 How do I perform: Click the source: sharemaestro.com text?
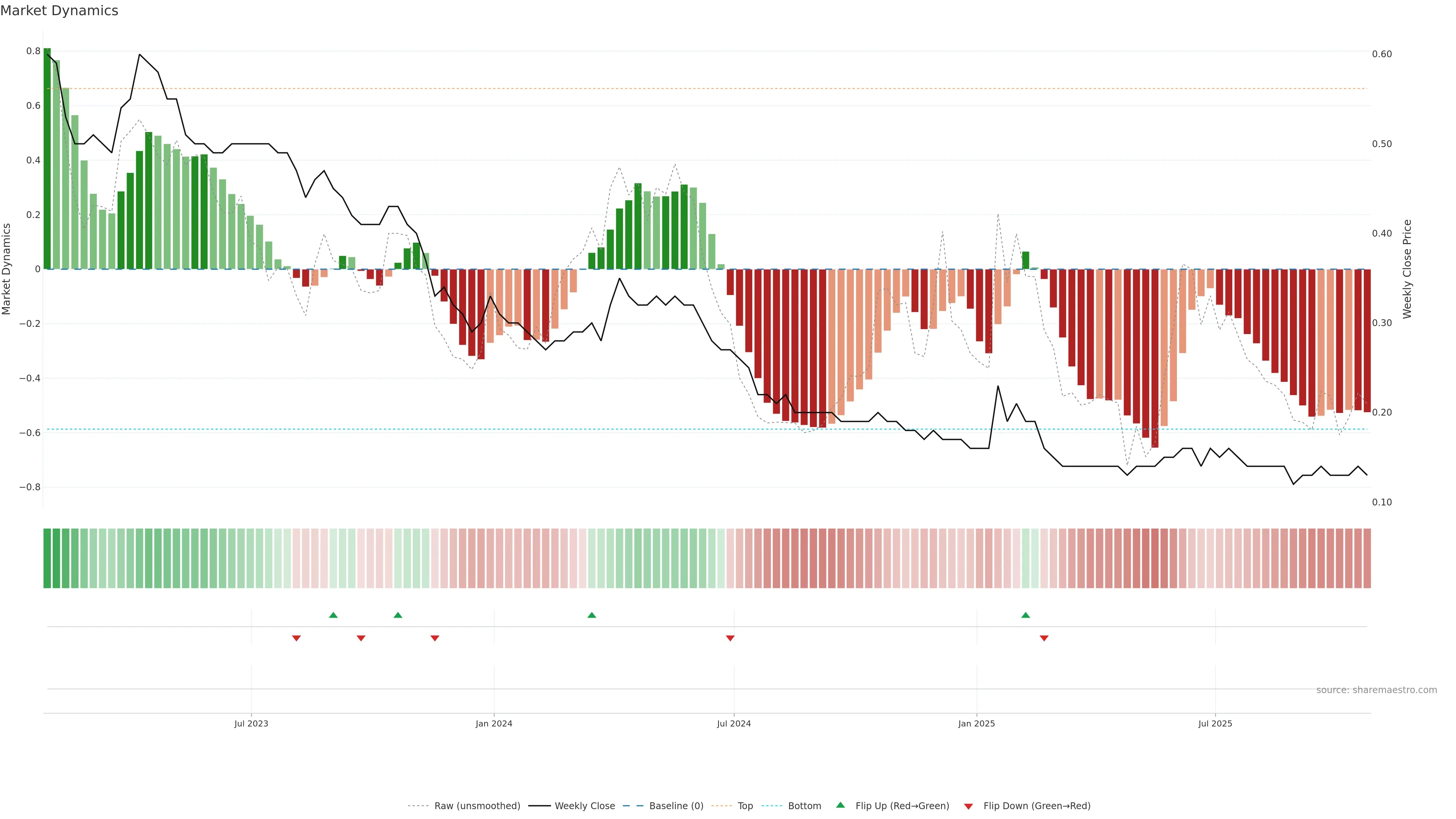pyautogui.click(x=1376, y=690)
